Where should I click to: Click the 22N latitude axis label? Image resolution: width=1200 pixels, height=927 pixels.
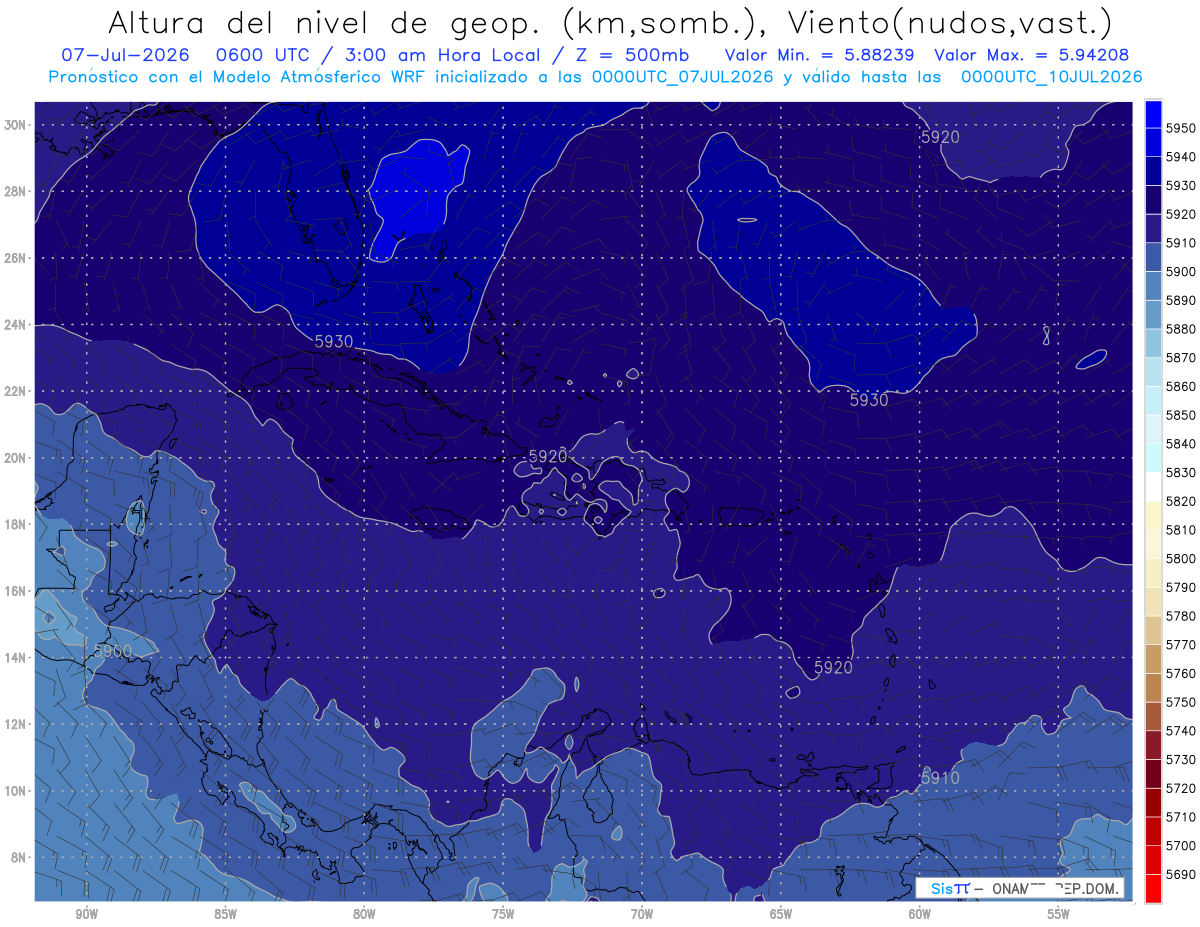[x=16, y=391]
